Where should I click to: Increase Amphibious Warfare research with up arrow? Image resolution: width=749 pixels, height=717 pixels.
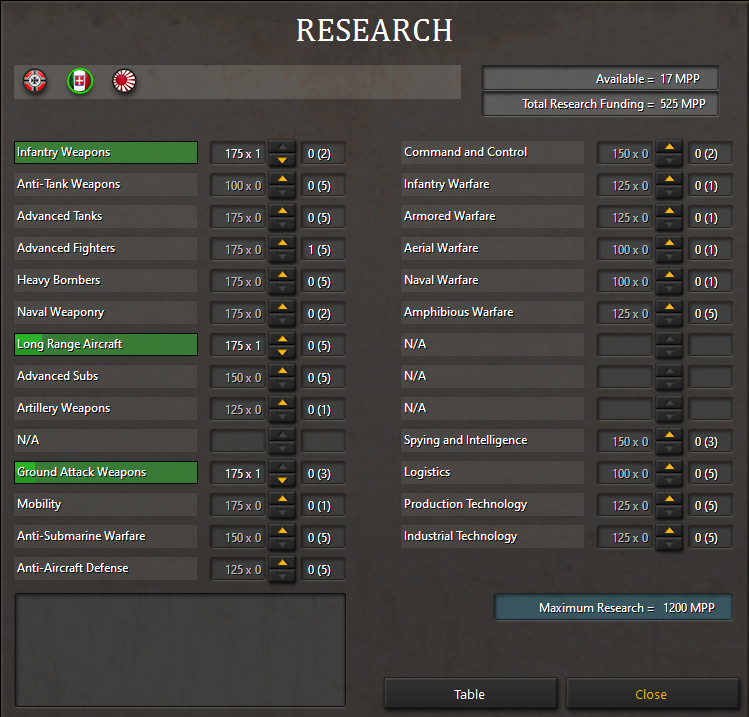click(670, 307)
